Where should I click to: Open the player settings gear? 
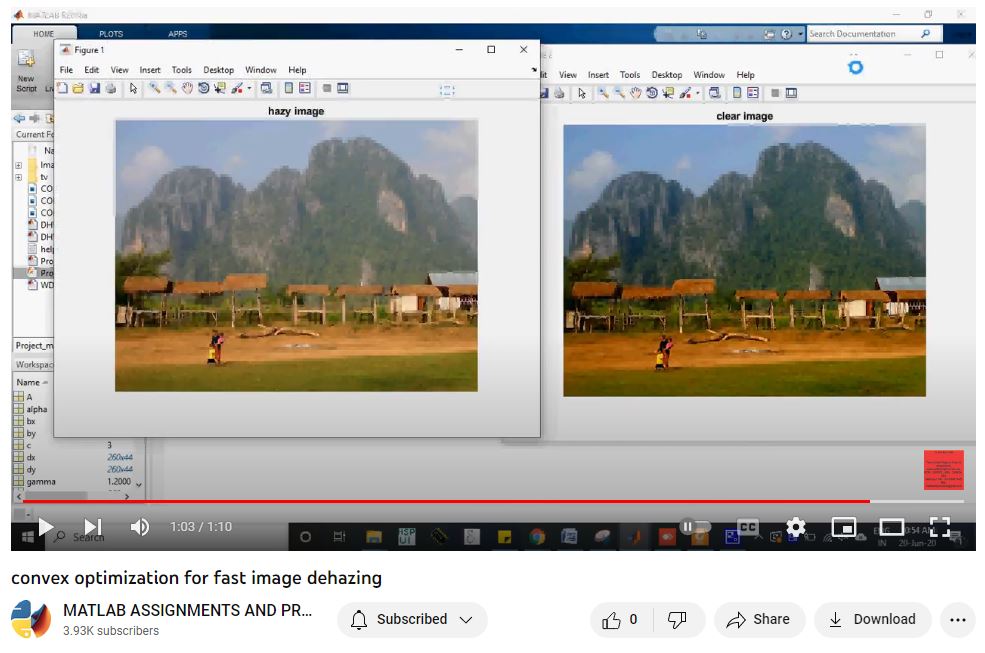795,527
